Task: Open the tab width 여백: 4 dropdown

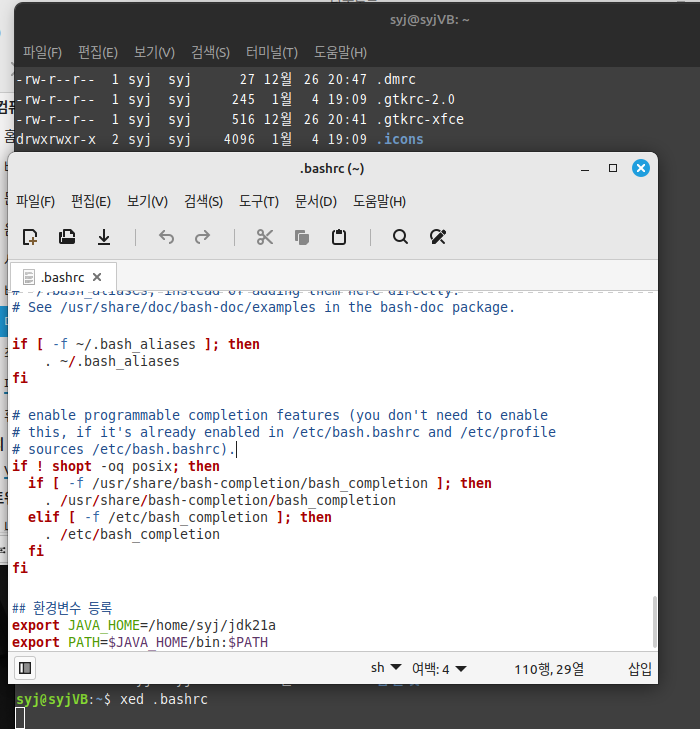Action: pos(439,669)
